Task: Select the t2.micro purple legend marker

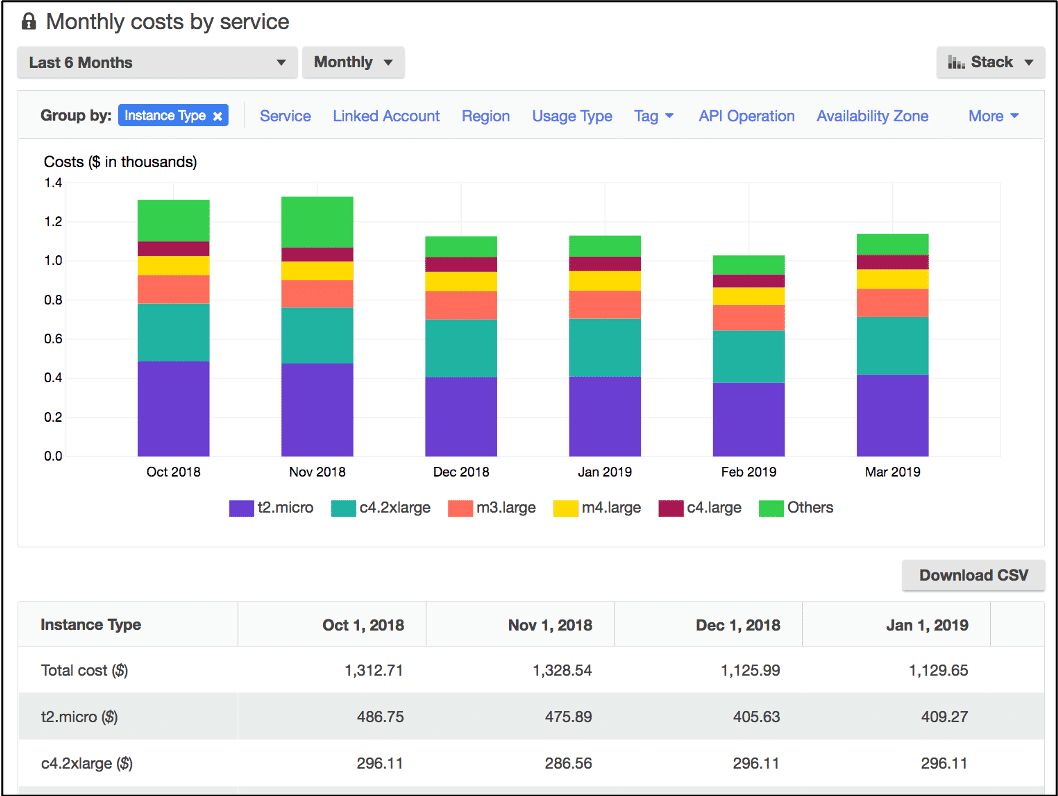Action: pyautogui.click(x=242, y=507)
